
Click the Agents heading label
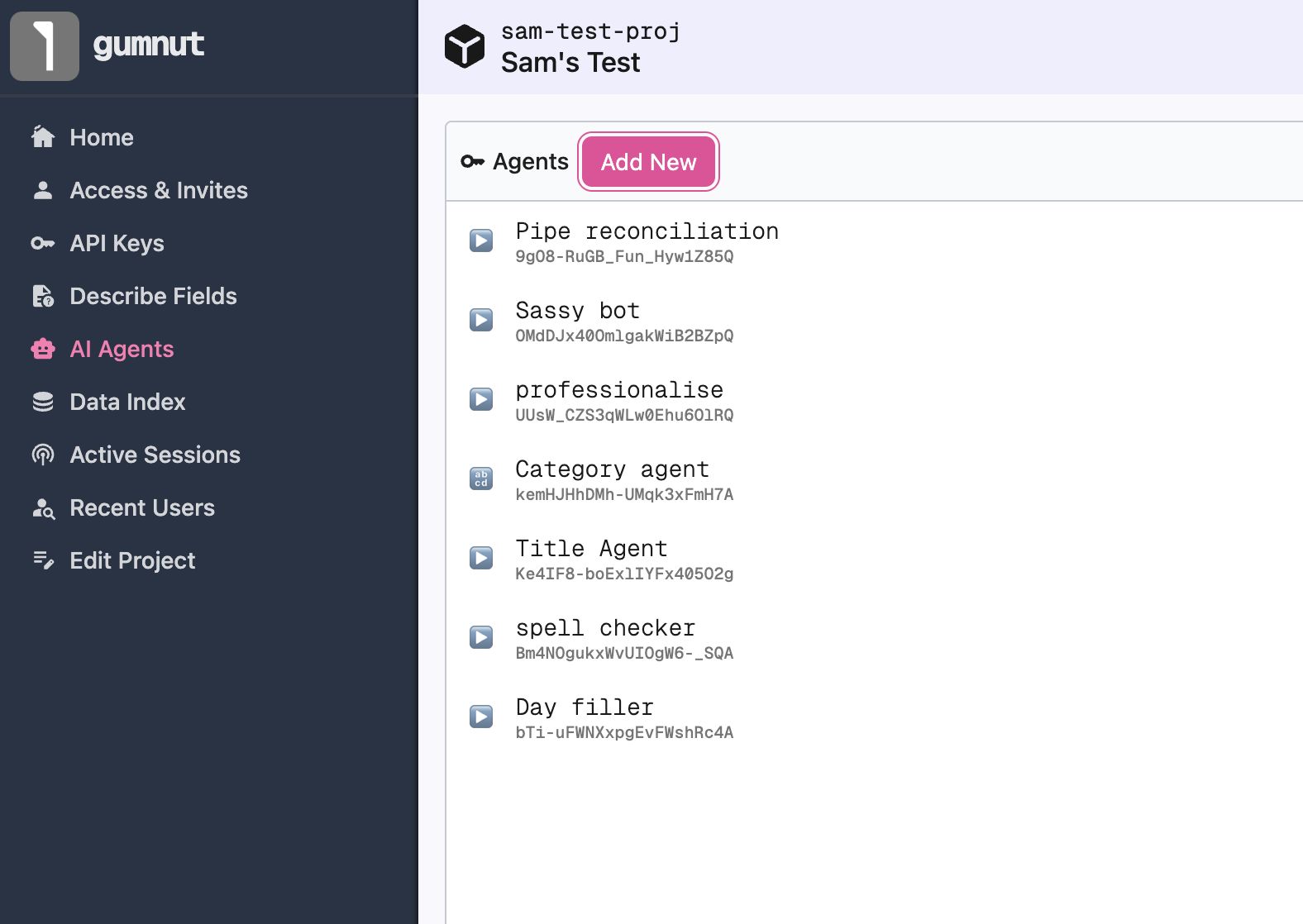coord(531,161)
